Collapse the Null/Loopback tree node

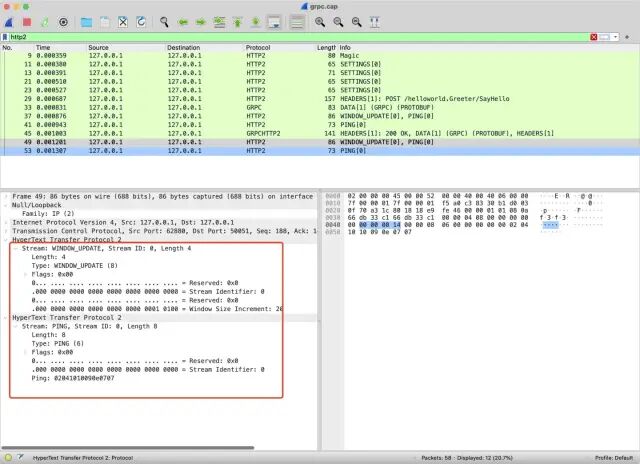6,205
